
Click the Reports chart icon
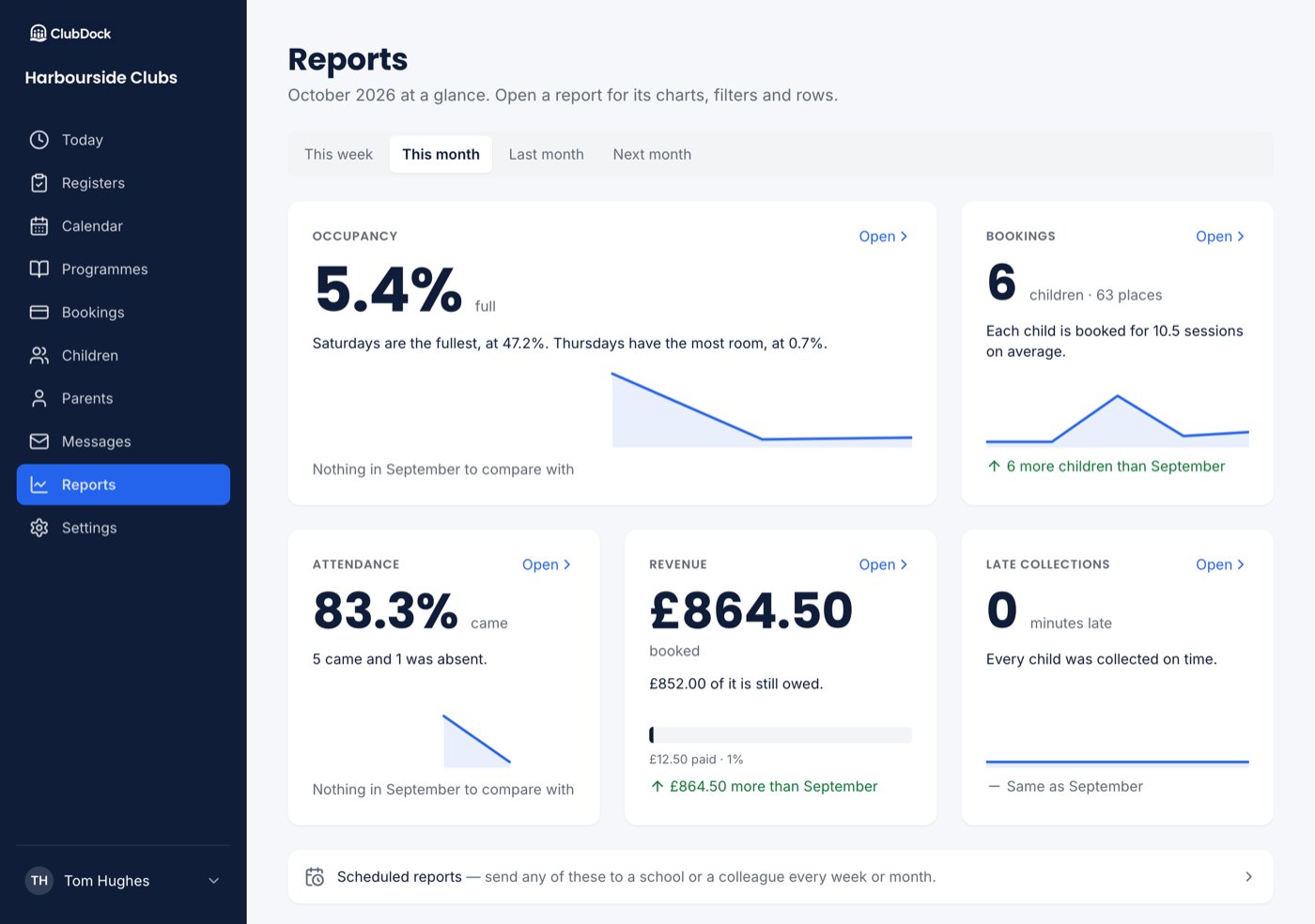click(39, 485)
